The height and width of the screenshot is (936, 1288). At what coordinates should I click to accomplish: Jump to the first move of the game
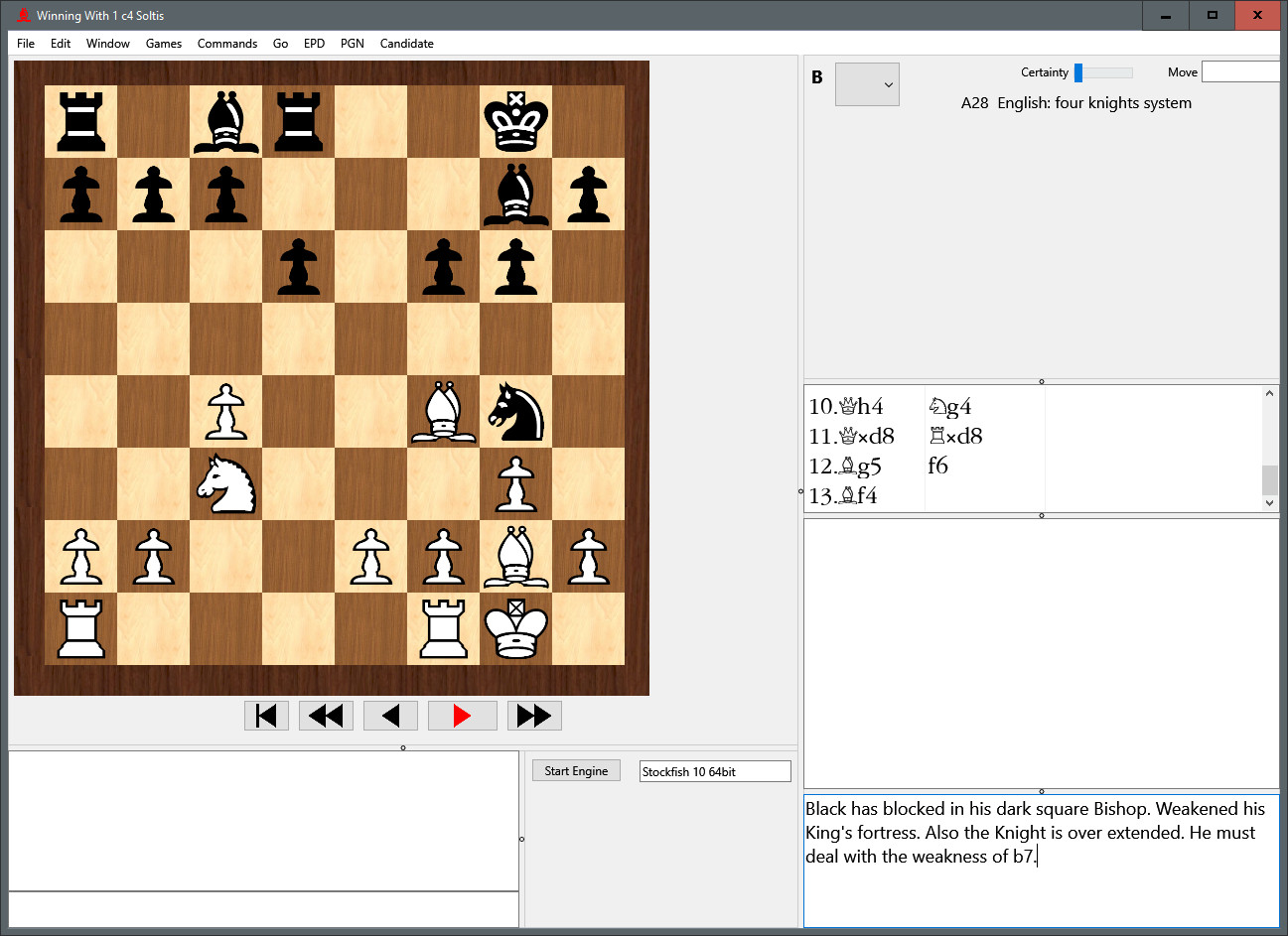point(266,716)
